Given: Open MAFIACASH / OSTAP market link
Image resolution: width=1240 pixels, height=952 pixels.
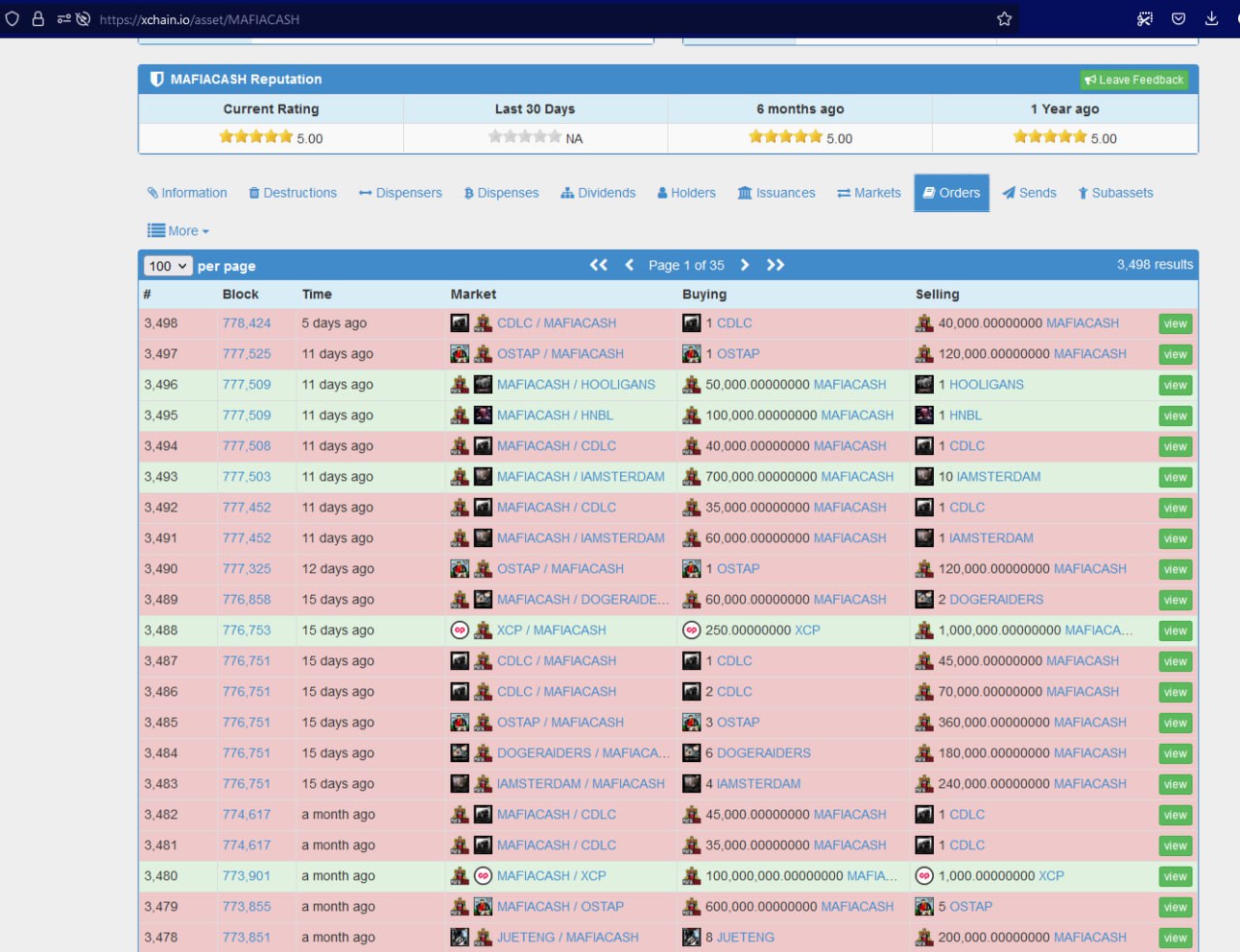Looking at the screenshot, I should pos(560,906).
